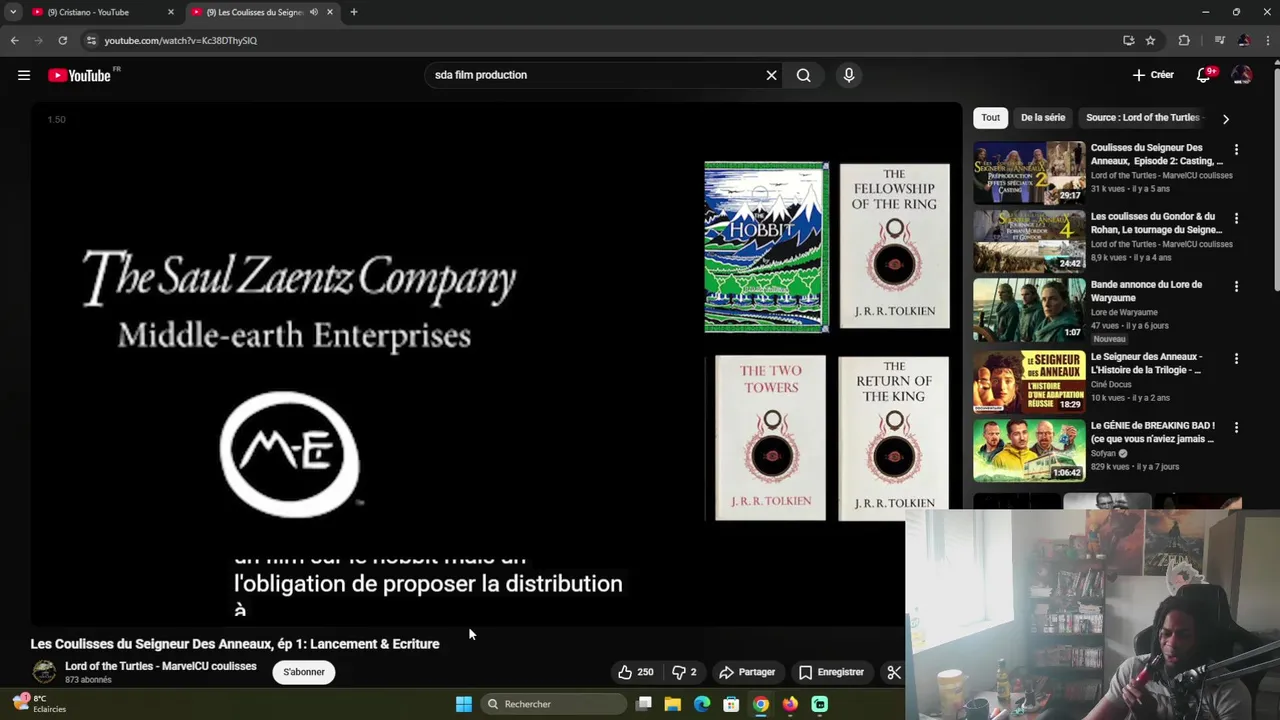Save the video with Enregistrer
The image size is (1280, 720).
coord(831,672)
